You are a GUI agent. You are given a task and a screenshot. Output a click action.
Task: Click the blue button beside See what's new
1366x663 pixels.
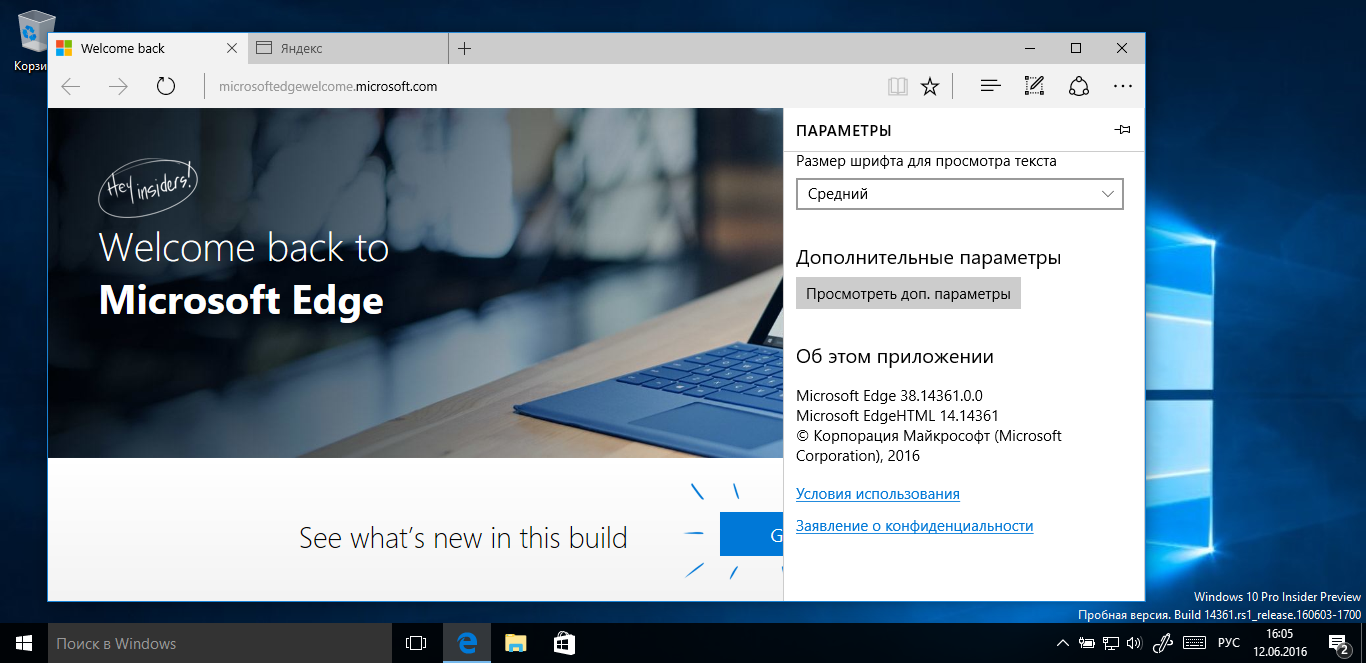[751, 536]
